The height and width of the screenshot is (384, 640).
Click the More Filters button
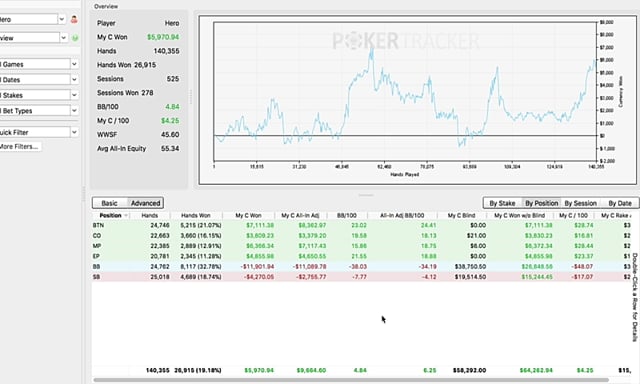[x=19, y=146]
